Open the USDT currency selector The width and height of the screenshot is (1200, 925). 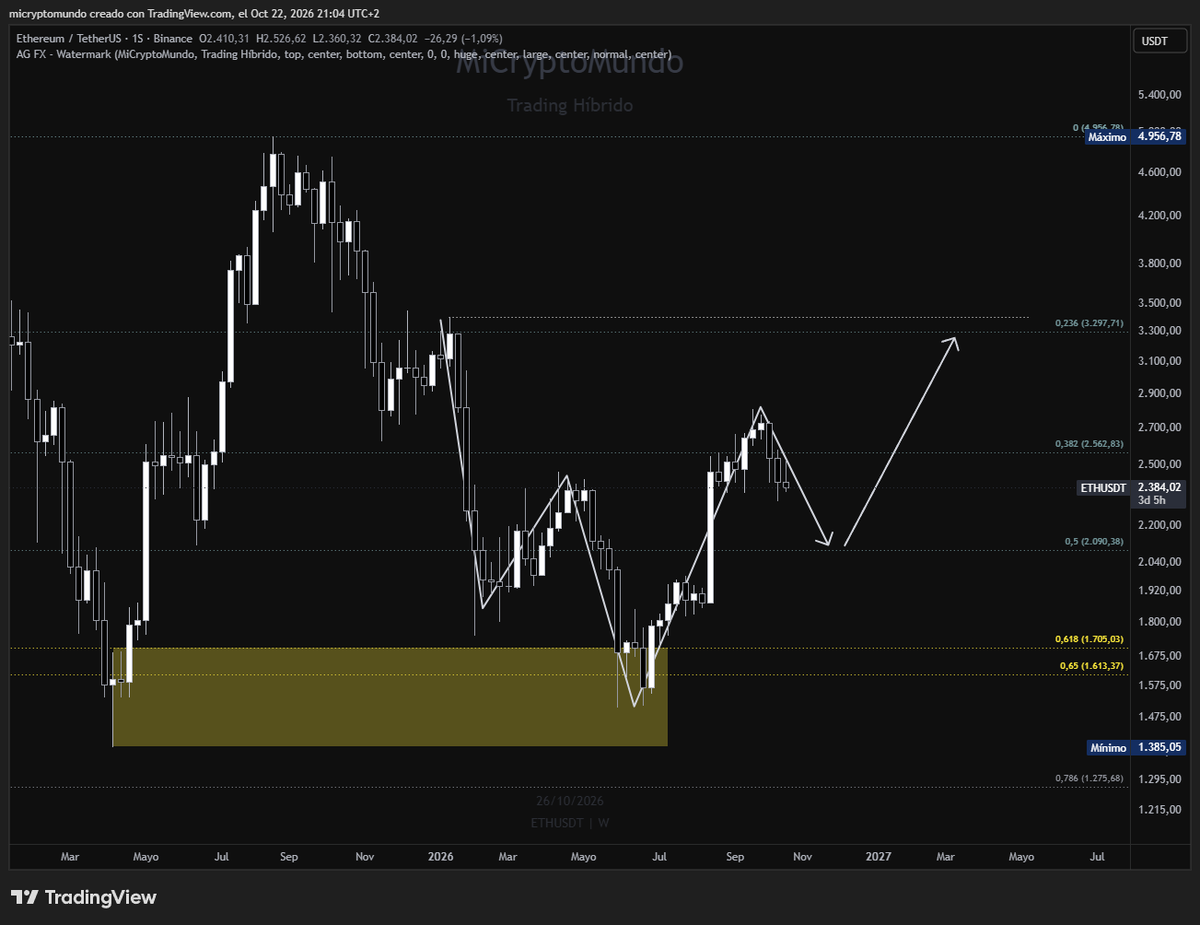(1161, 40)
